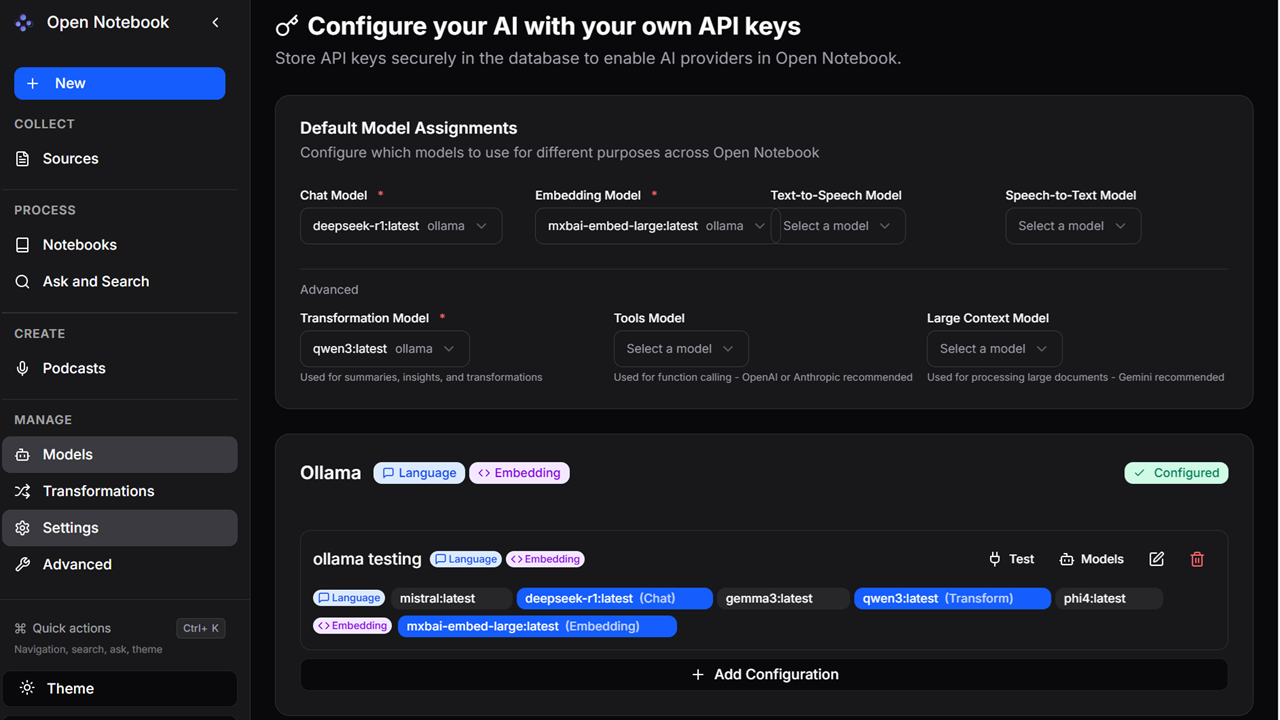Click the Configured status badge
Screen dimensions: 1280x720
[1176, 473]
